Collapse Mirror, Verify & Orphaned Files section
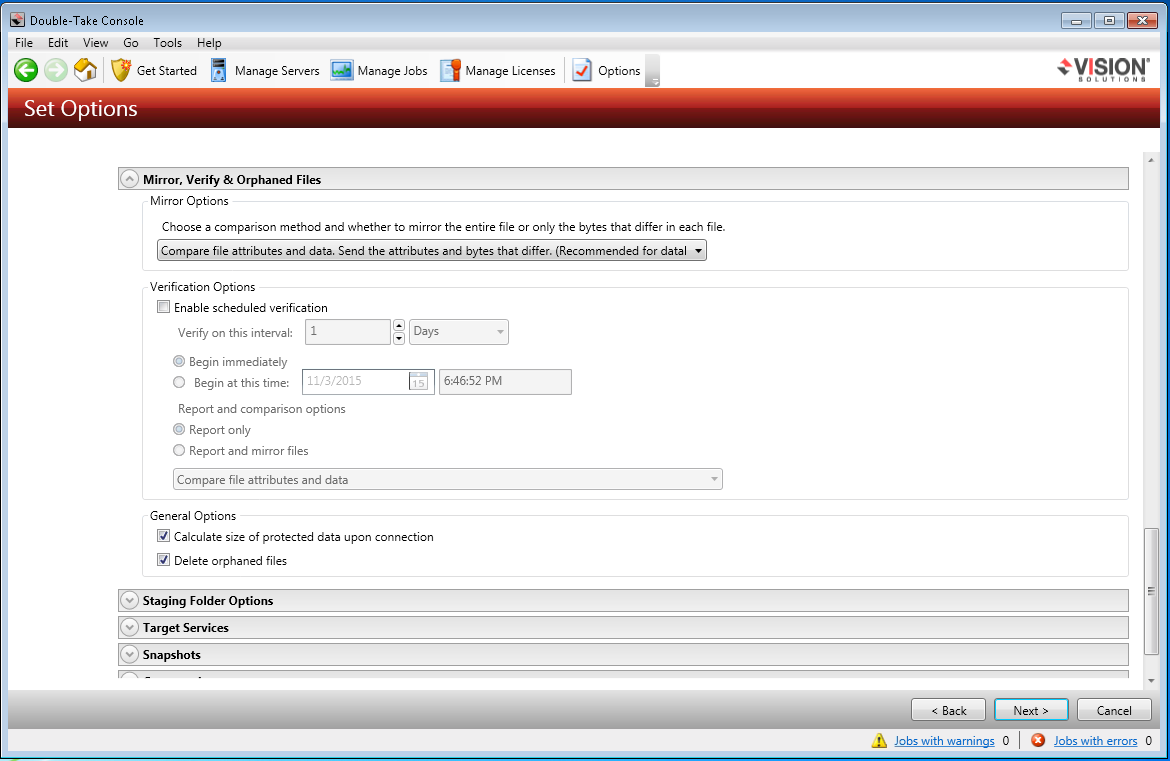This screenshot has width=1170, height=761. click(129, 179)
